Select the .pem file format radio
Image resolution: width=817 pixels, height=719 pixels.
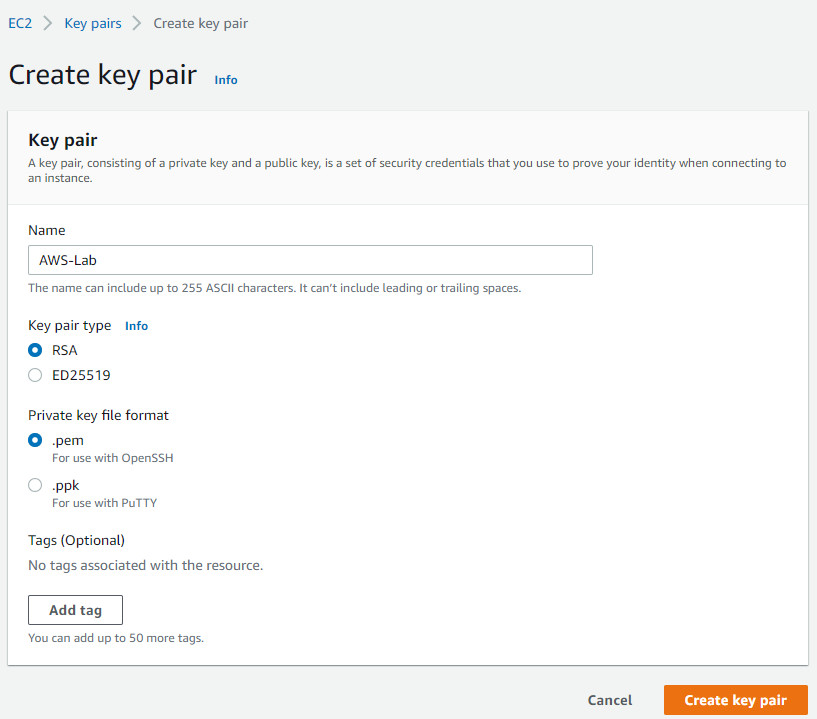click(x=35, y=440)
